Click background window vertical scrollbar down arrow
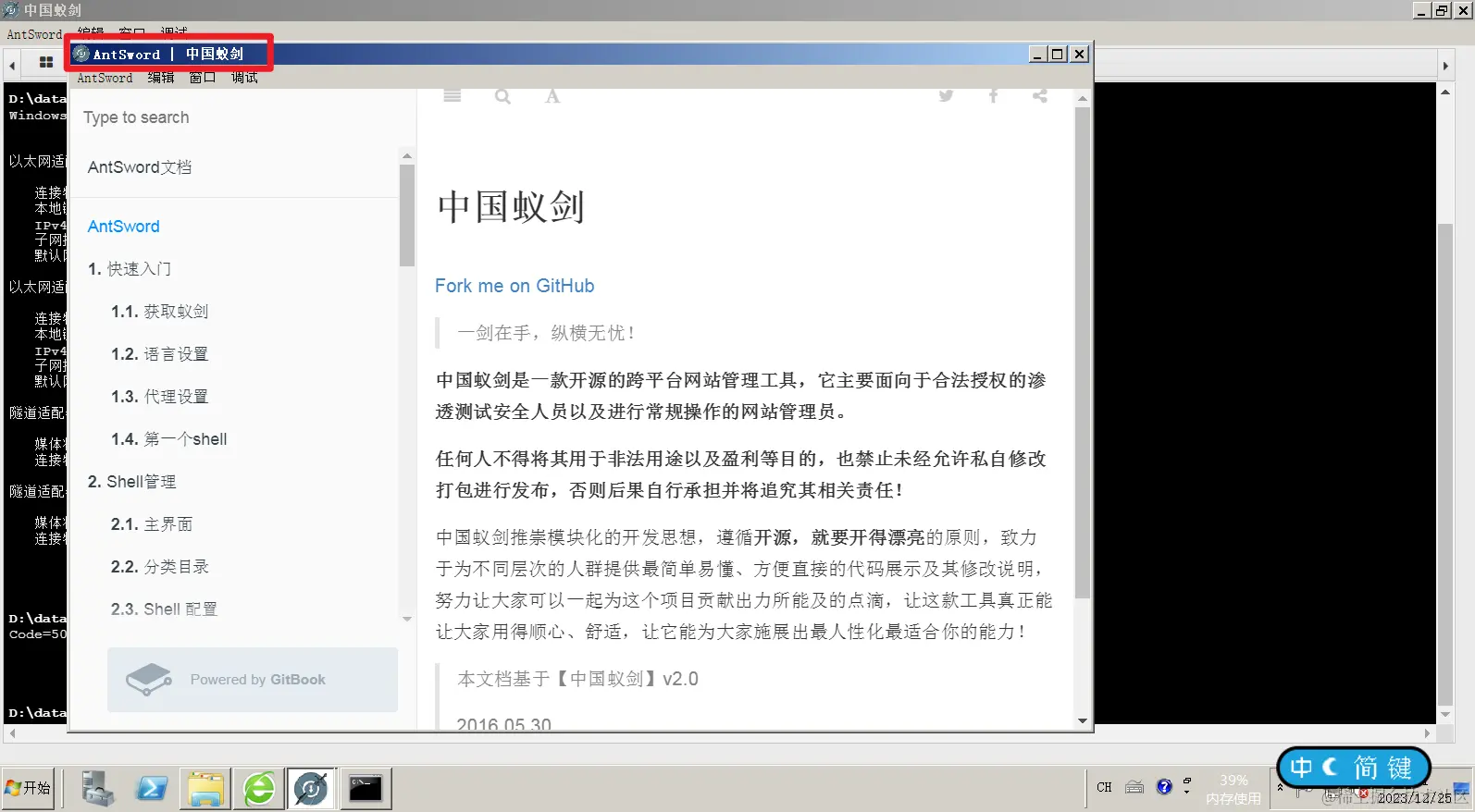This screenshot has width=1475, height=812. tap(1445, 715)
